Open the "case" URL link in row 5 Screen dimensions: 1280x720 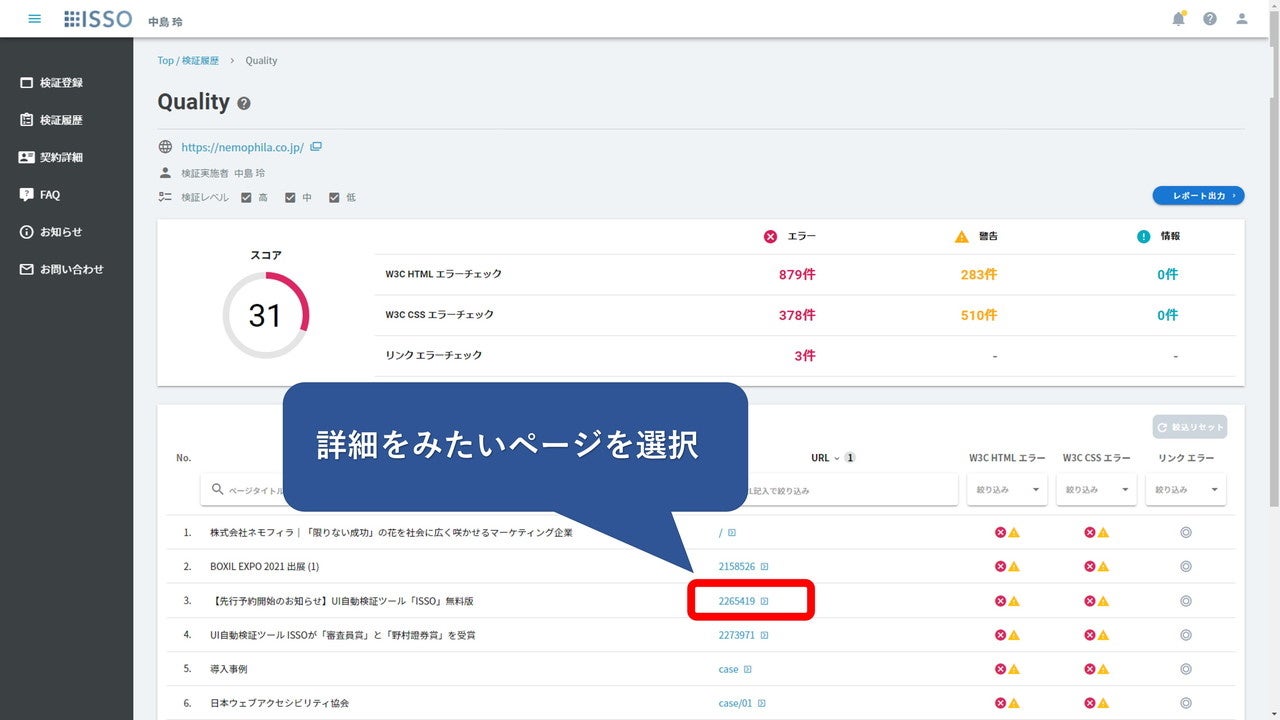tap(728, 669)
